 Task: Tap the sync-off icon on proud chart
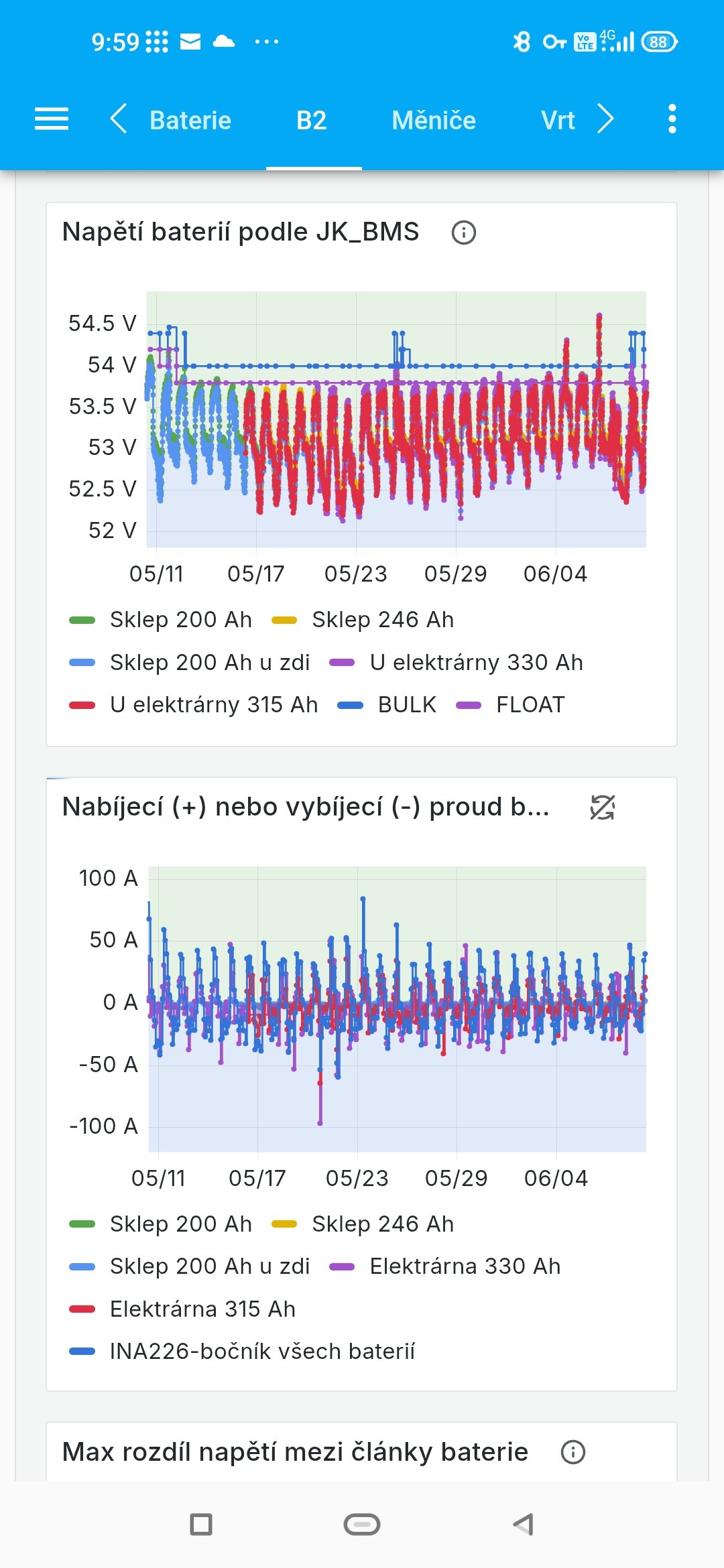pos(602,807)
